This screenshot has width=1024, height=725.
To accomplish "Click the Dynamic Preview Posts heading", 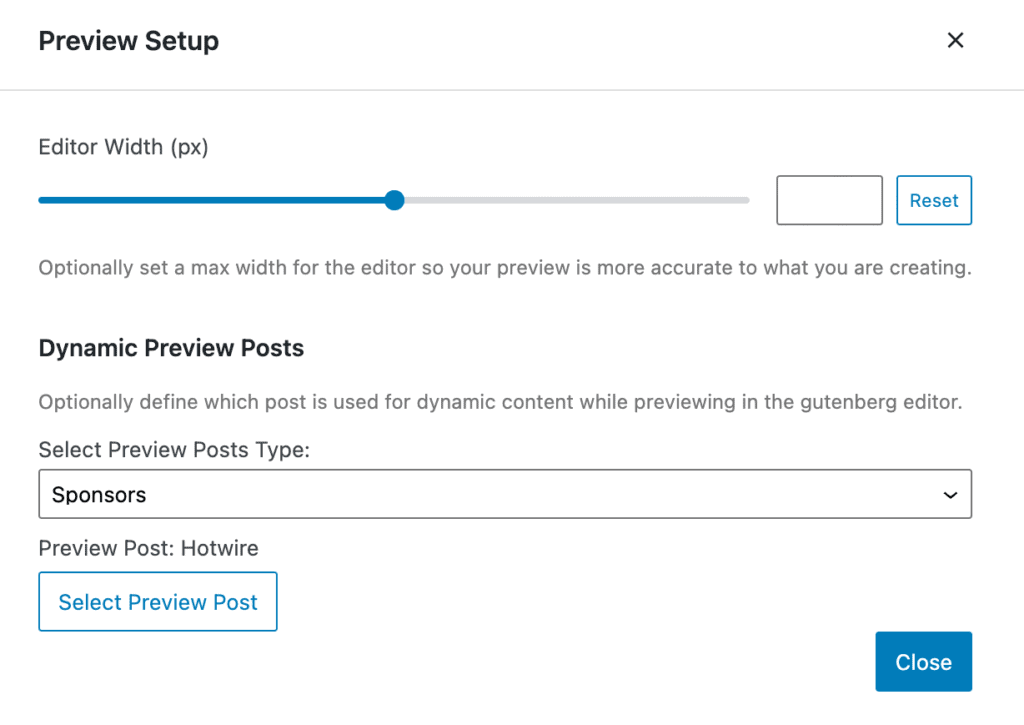I will pos(171,348).
